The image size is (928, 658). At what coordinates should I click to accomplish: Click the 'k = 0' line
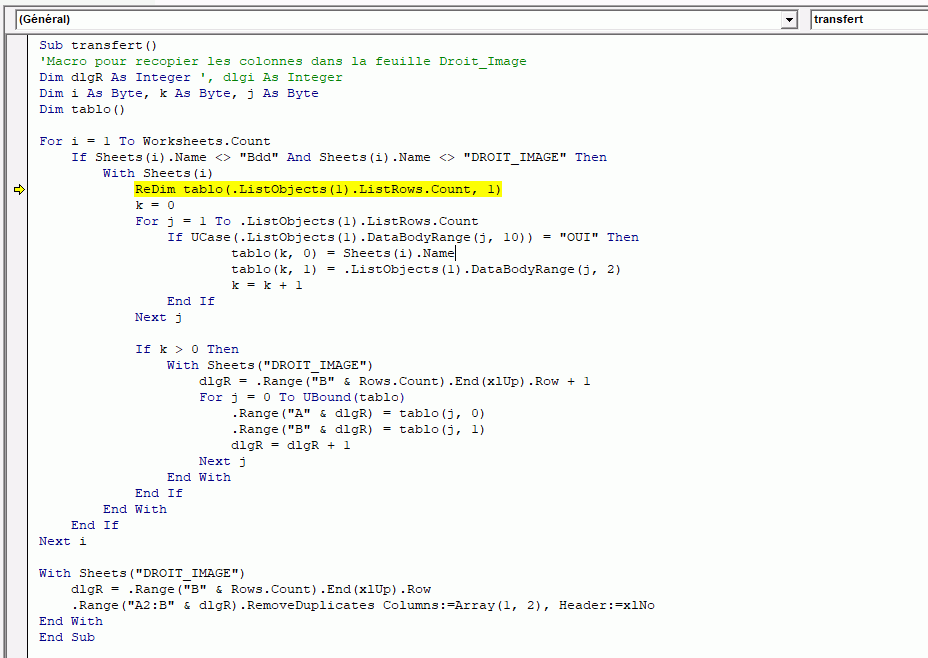(155, 205)
